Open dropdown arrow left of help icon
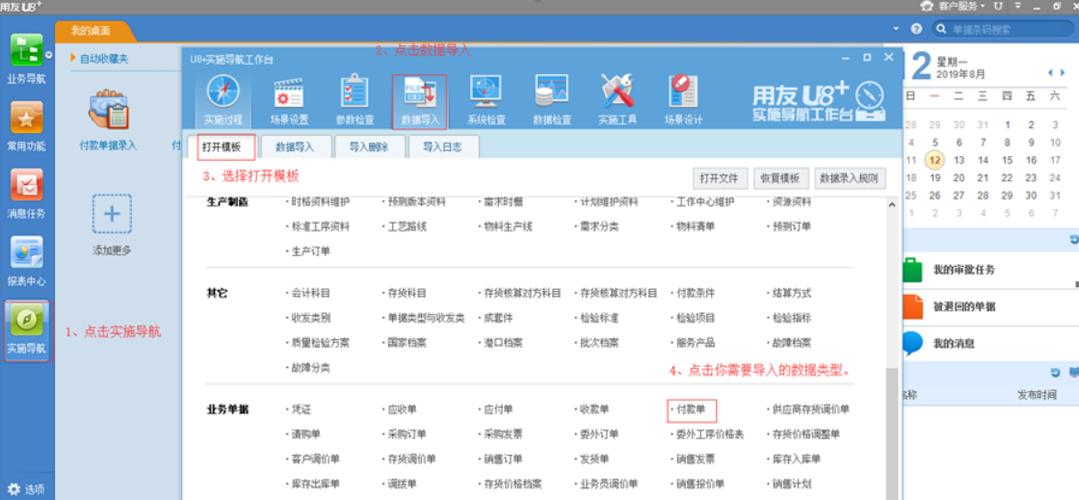Screen dimensions: 1079x500 click(896, 29)
